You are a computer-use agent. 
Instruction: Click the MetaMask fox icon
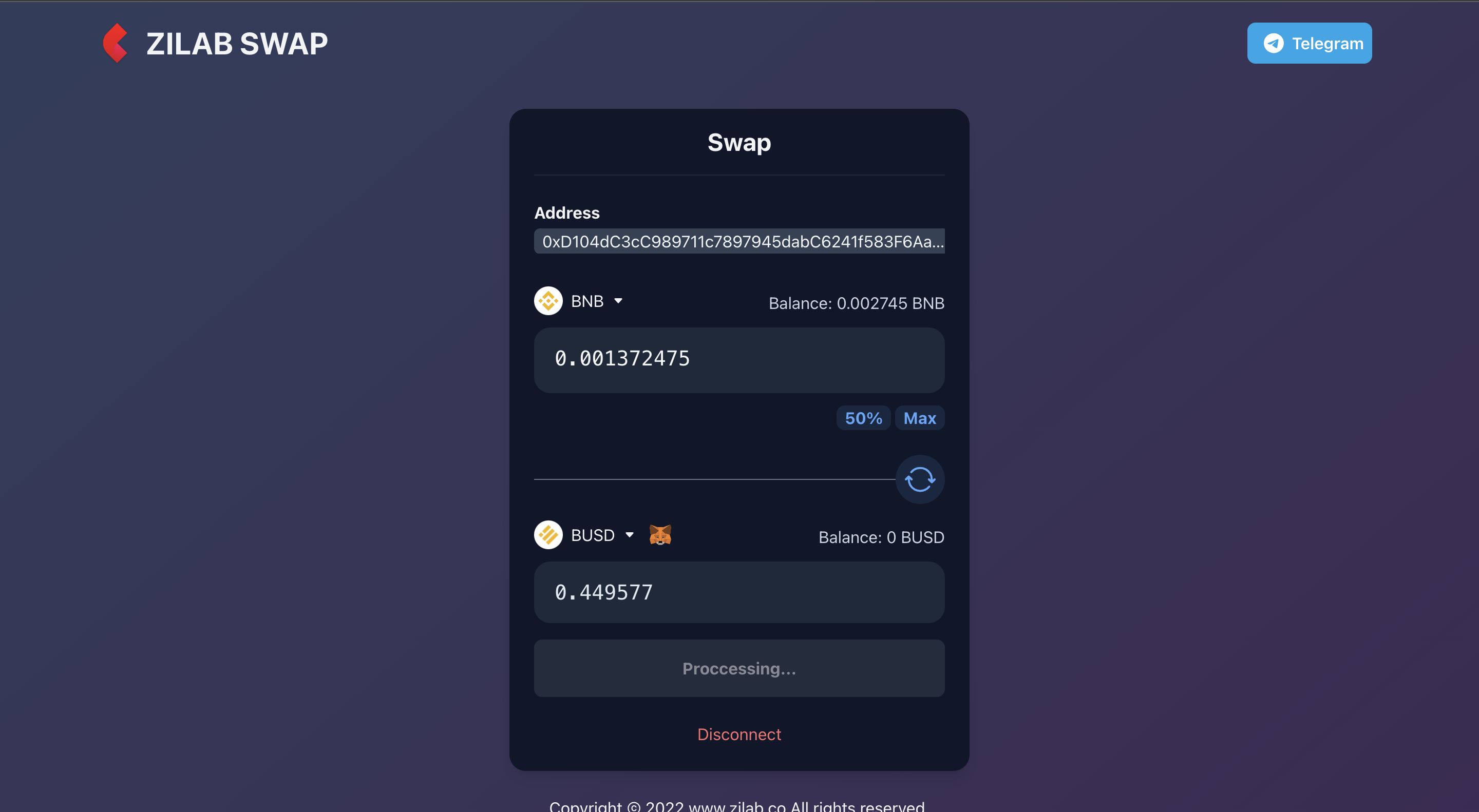660,535
